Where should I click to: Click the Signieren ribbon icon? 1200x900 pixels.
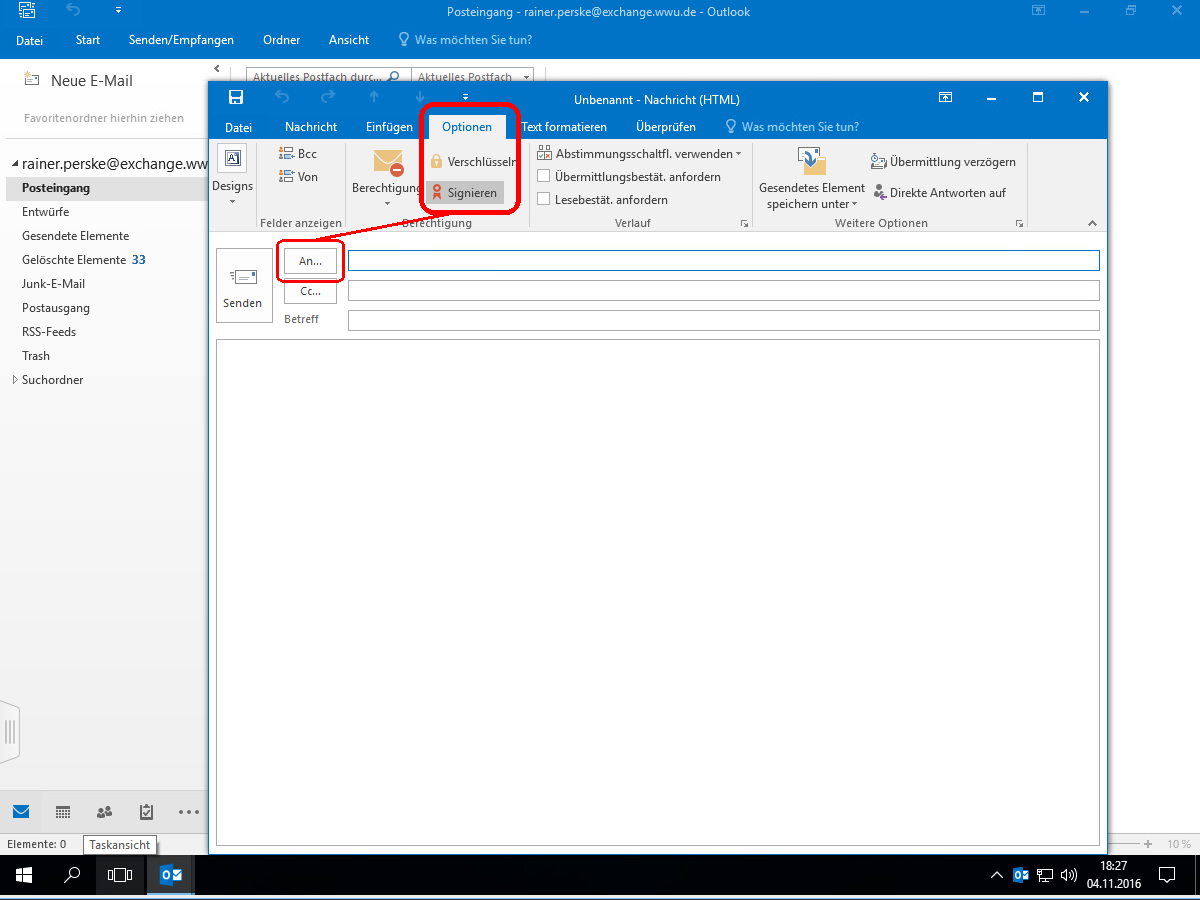point(437,192)
